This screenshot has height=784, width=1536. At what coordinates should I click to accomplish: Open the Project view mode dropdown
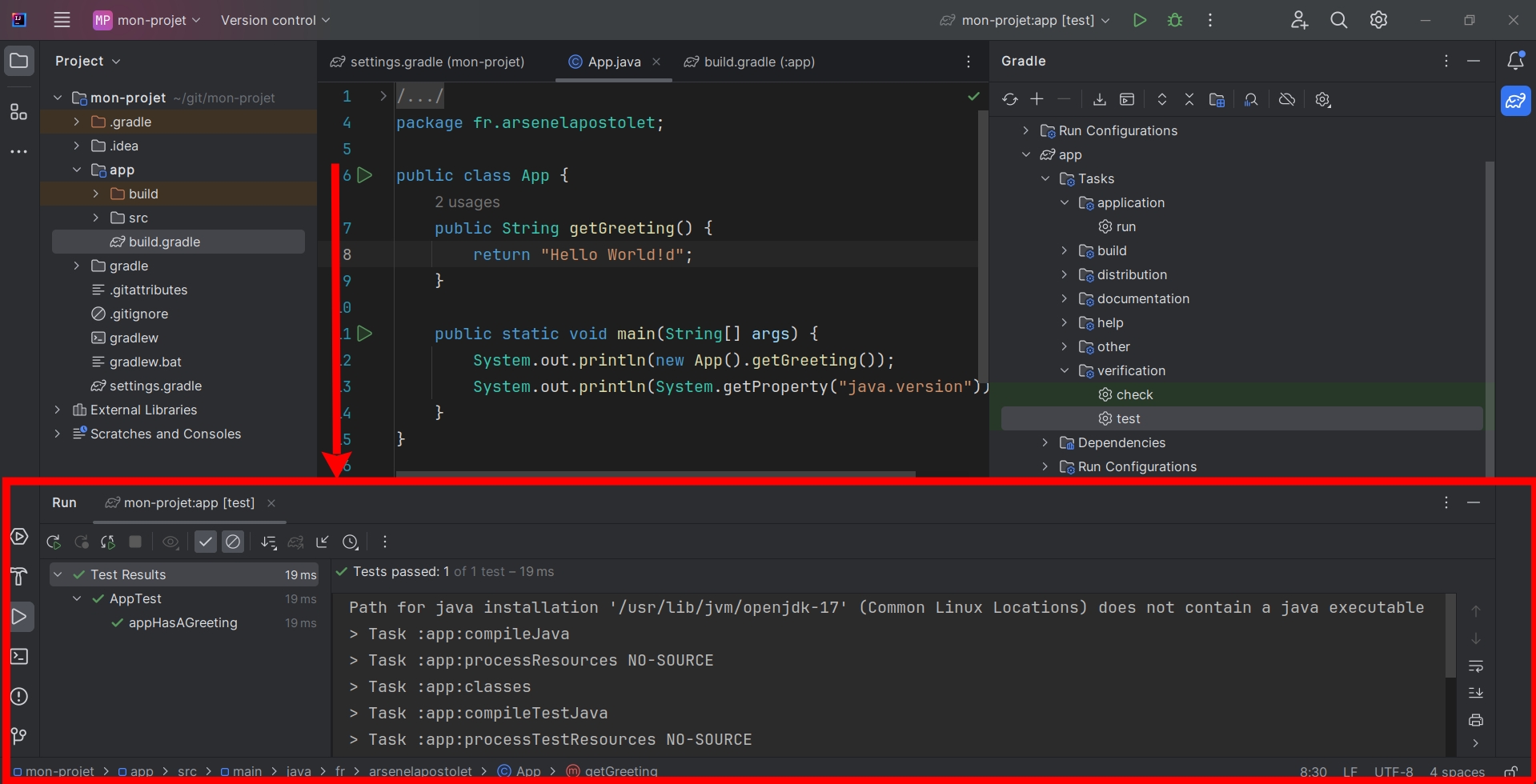[88, 61]
